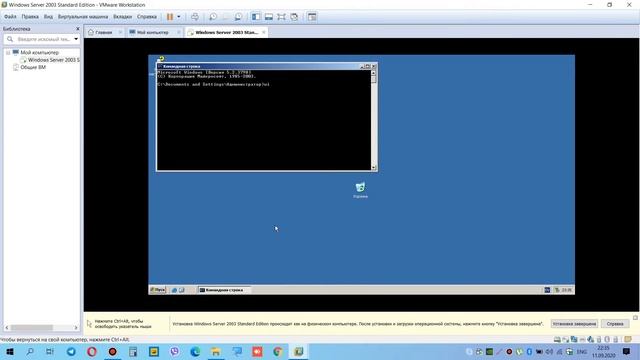Click the VMware network adapter status icon
This screenshot has width=640, height=360.
574,339
